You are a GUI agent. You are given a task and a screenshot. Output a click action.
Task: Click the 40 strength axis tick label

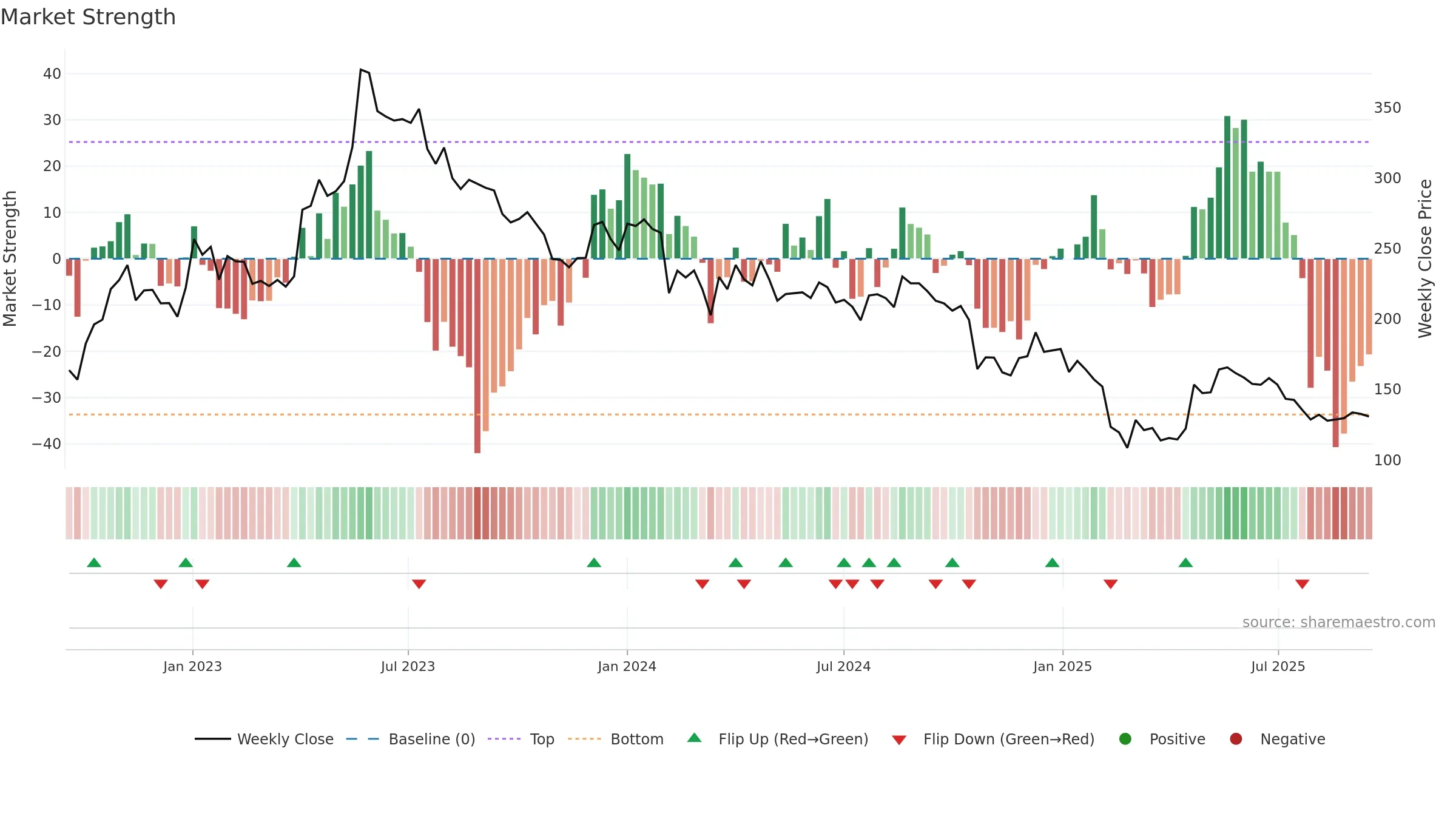click(52, 74)
